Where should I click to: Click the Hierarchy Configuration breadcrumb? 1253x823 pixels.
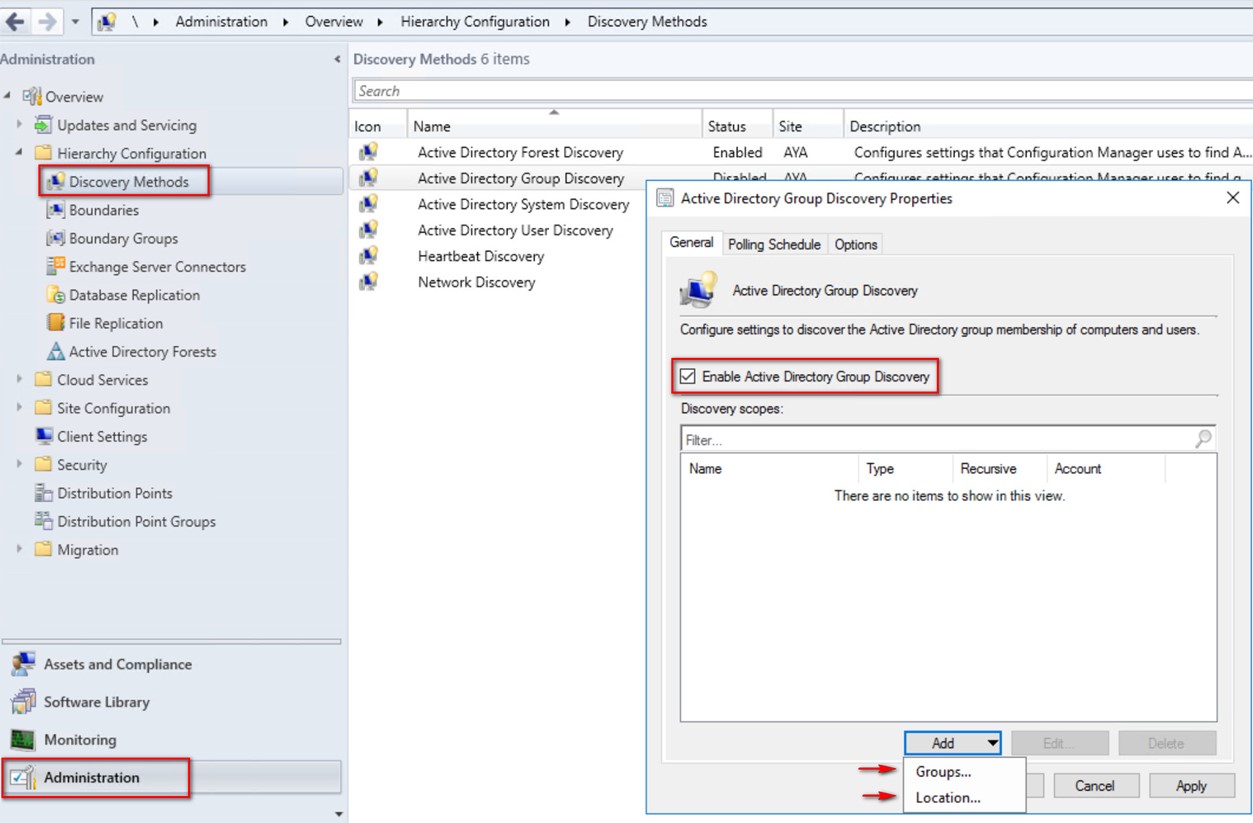pyautogui.click(x=475, y=22)
